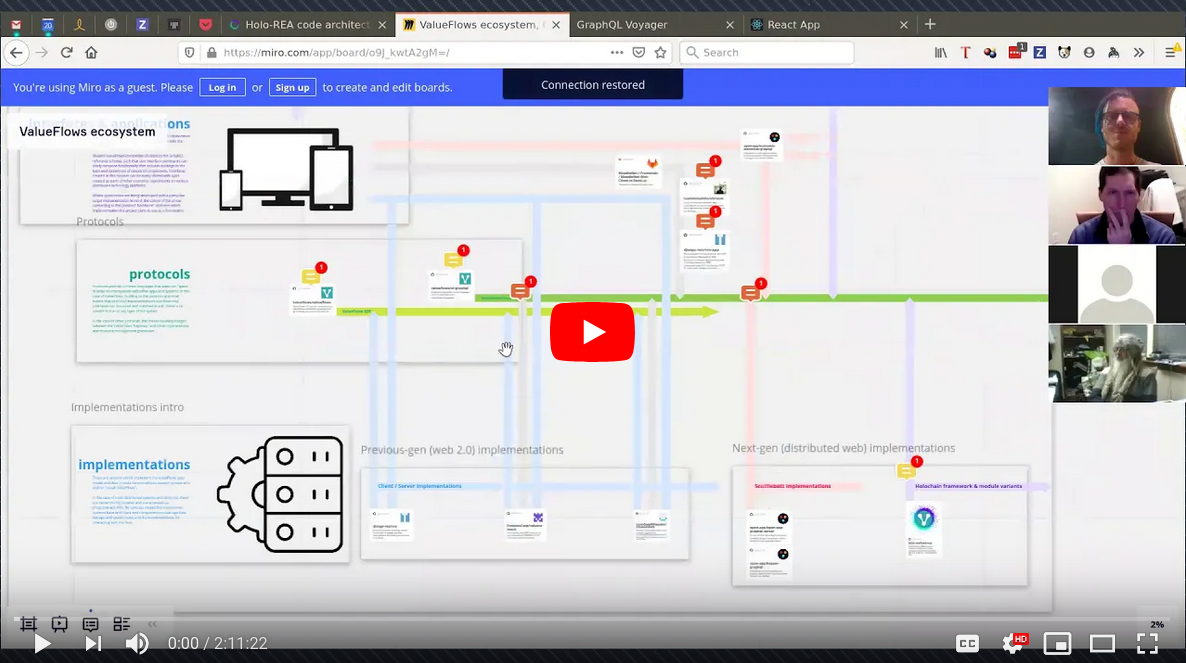Expand overflow extensions chevron
This screenshot has width=1186, height=663.
click(x=1139, y=52)
